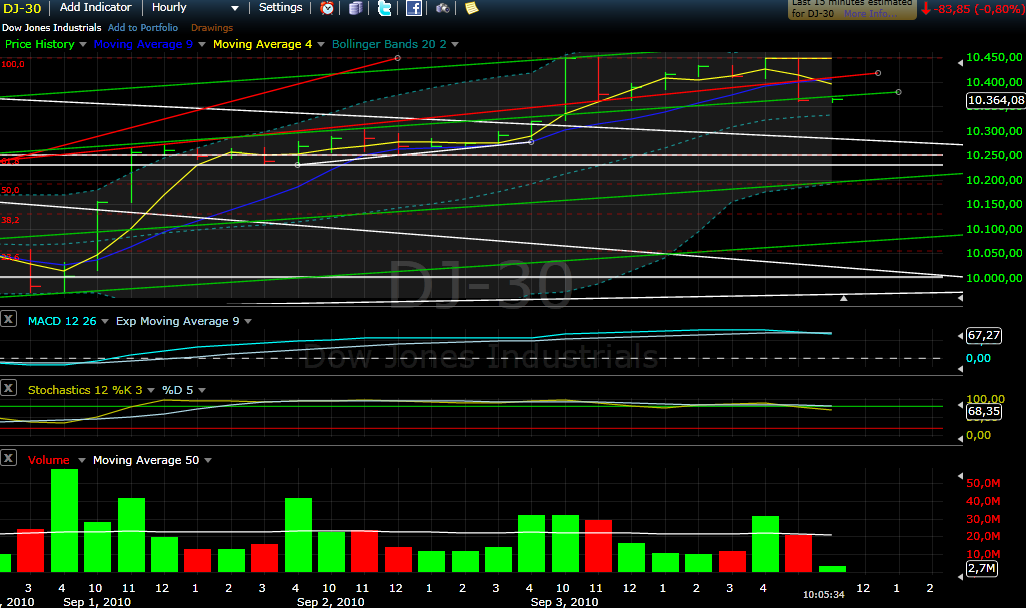Close the Stochastics indicator panel

pos(9,388)
